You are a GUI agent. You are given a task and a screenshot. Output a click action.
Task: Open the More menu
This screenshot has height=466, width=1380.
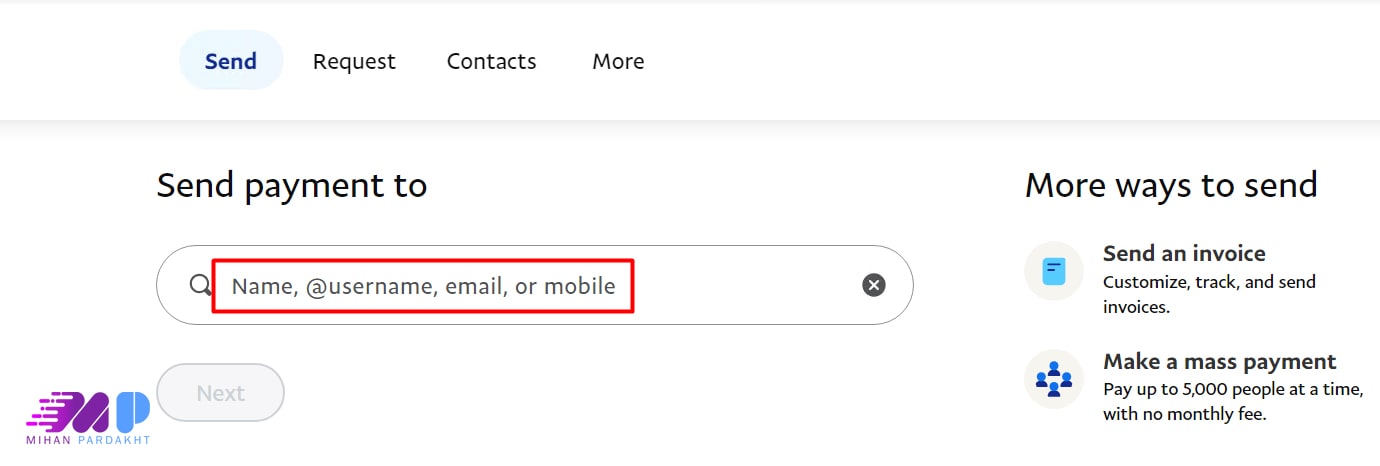pyautogui.click(x=618, y=61)
